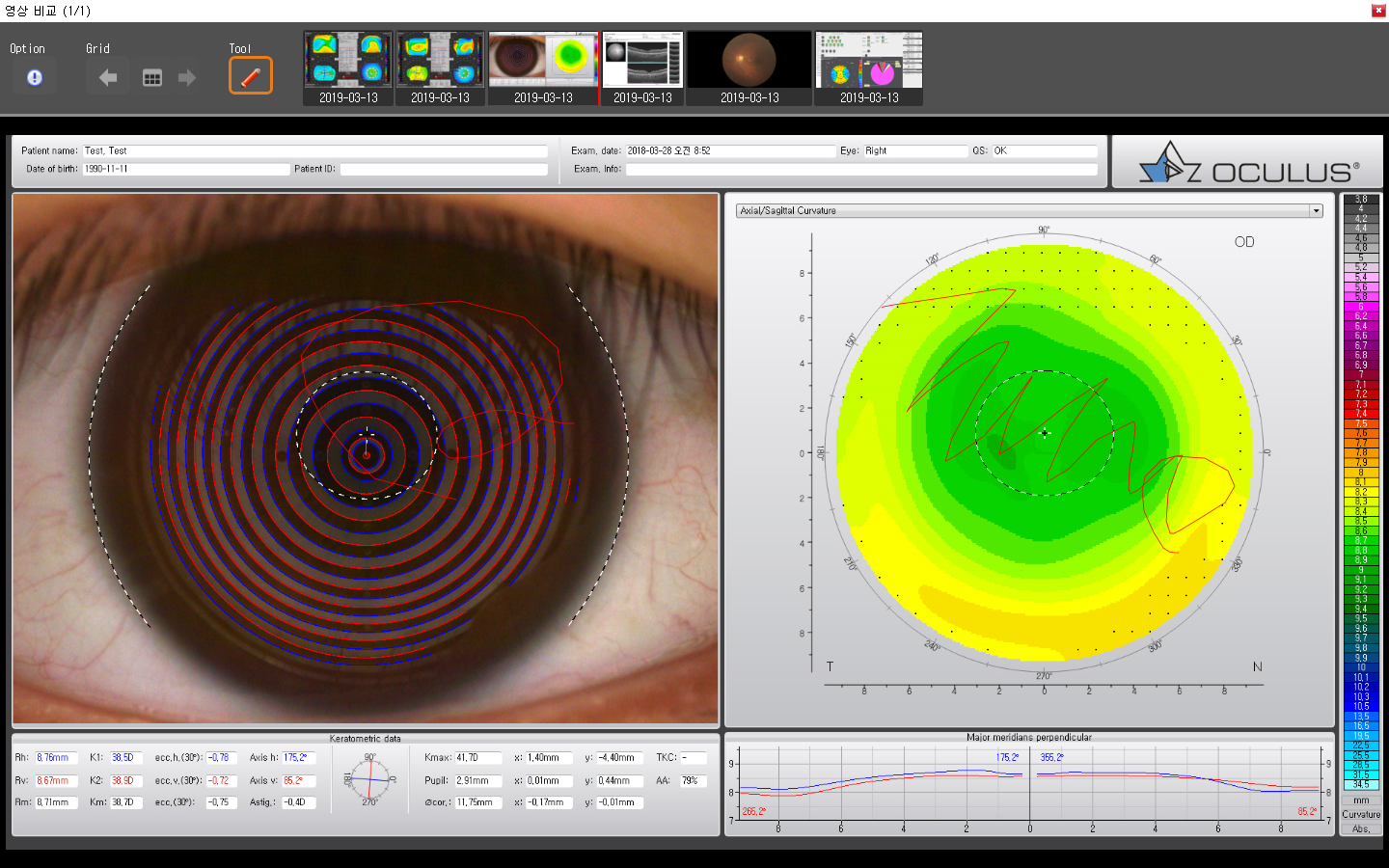The width and height of the screenshot is (1389, 868).
Task: Click the Kmax value field
Action: coord(477,758)
